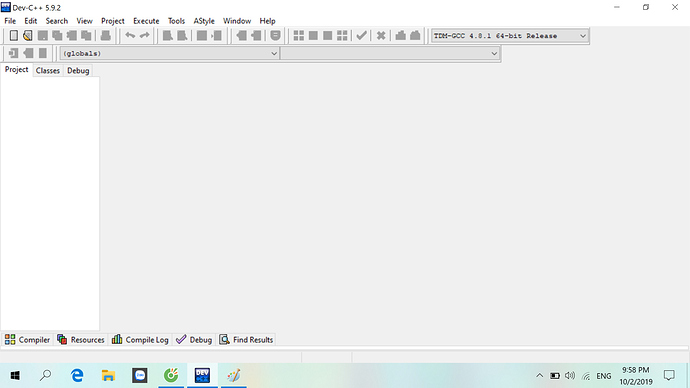Open the Paint app from taskbar
Screen dimensions: 690x388
point(234,376)
